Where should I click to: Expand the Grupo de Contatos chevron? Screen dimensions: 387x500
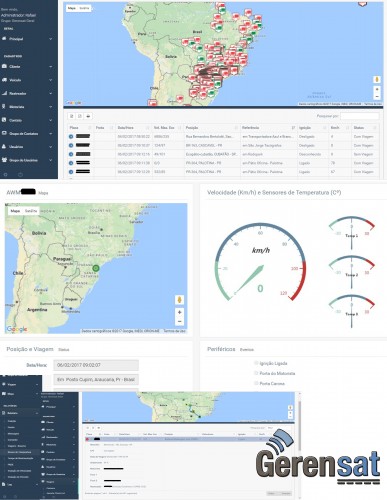(x=51, y=134)
